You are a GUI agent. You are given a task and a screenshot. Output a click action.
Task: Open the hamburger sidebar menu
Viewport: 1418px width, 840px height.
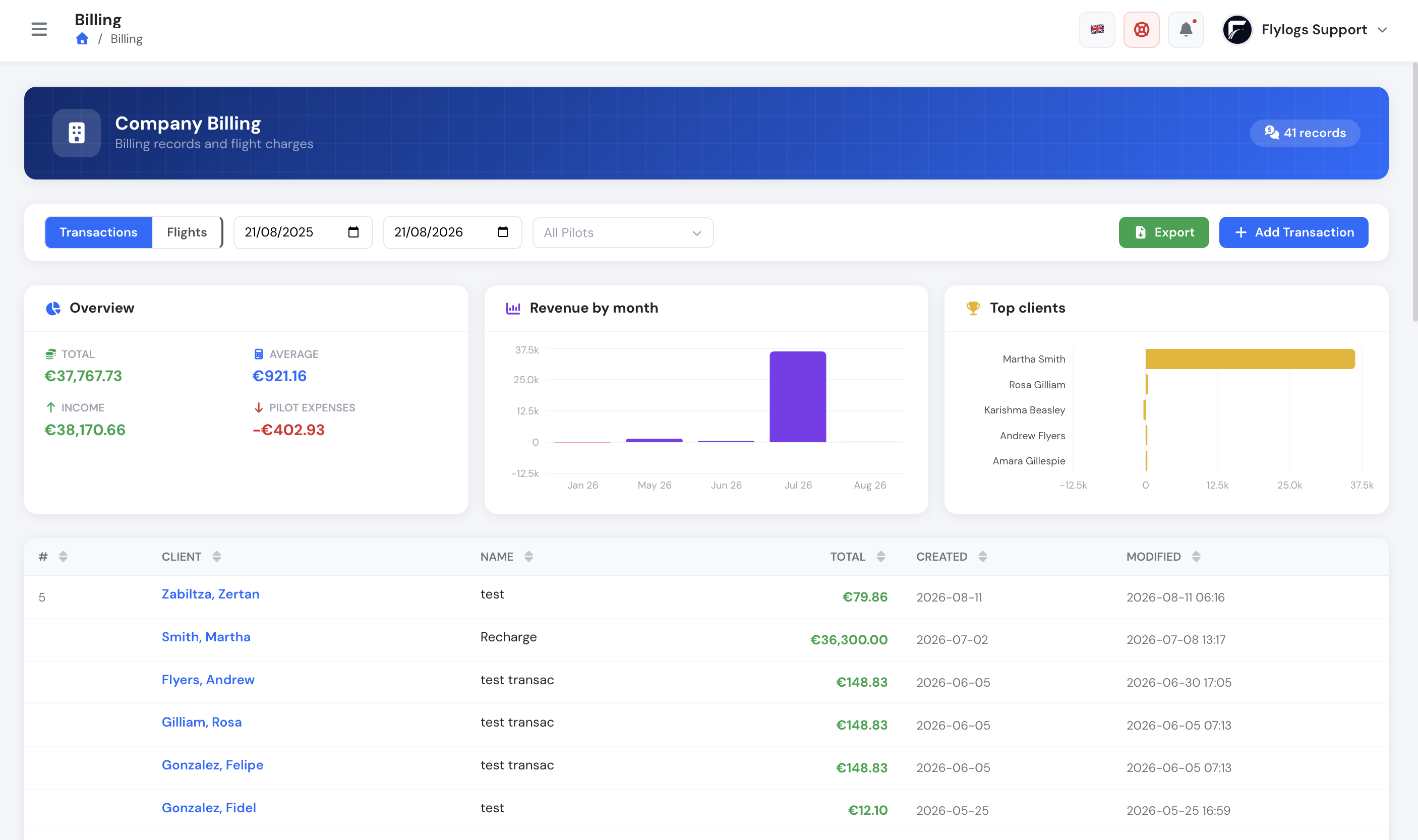point(39,29)
